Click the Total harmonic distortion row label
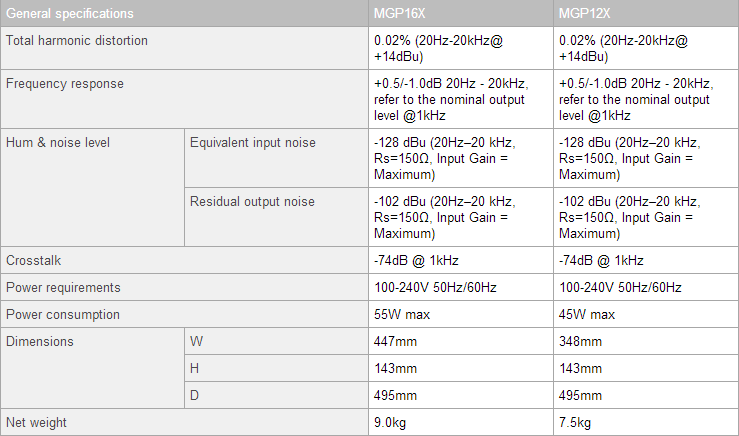Screen dimensions: 739x436 [184, 48]
